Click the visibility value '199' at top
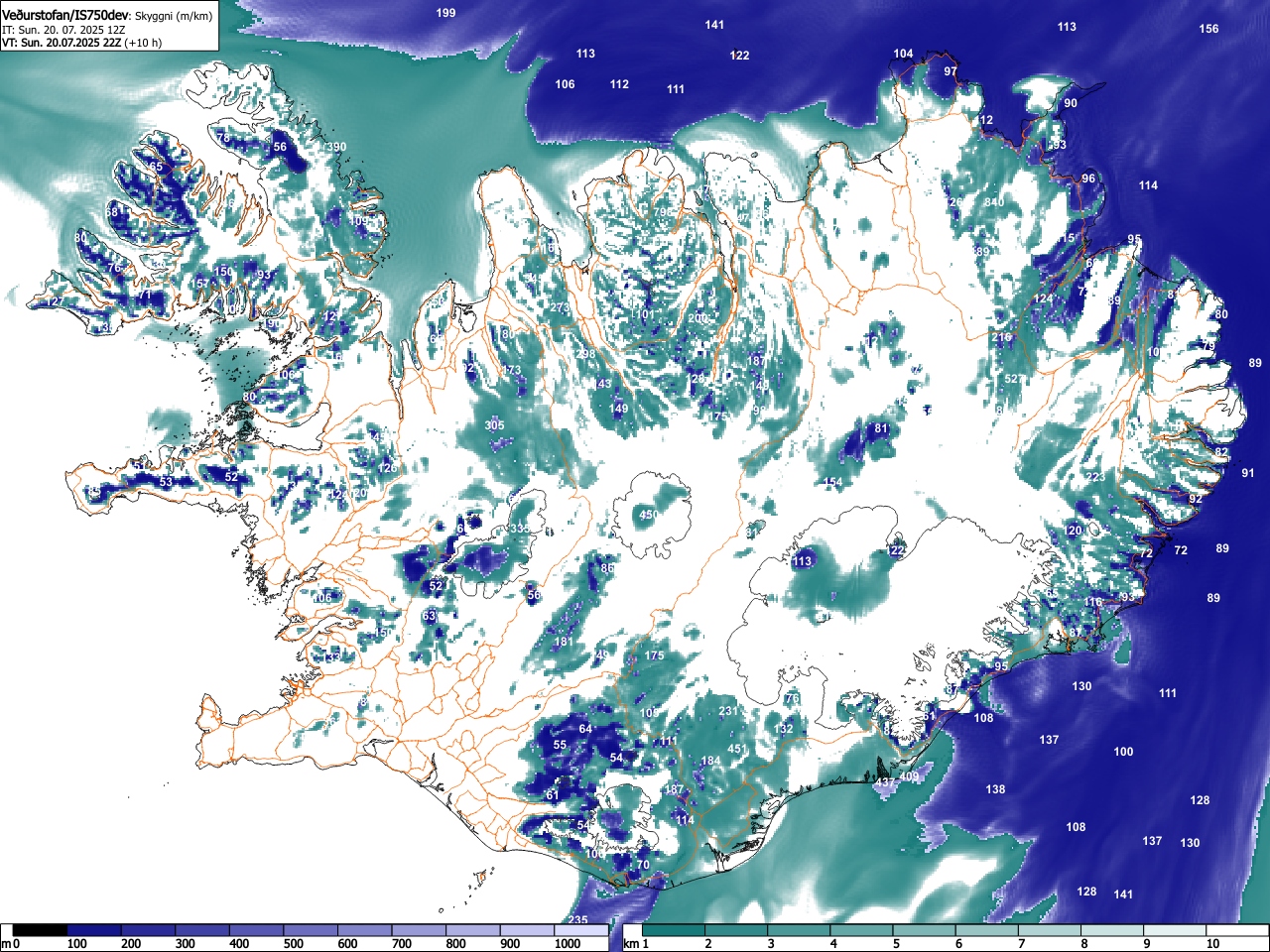Image resolution: width=1270 pixels, height=952 pixels. click(446, 13)
